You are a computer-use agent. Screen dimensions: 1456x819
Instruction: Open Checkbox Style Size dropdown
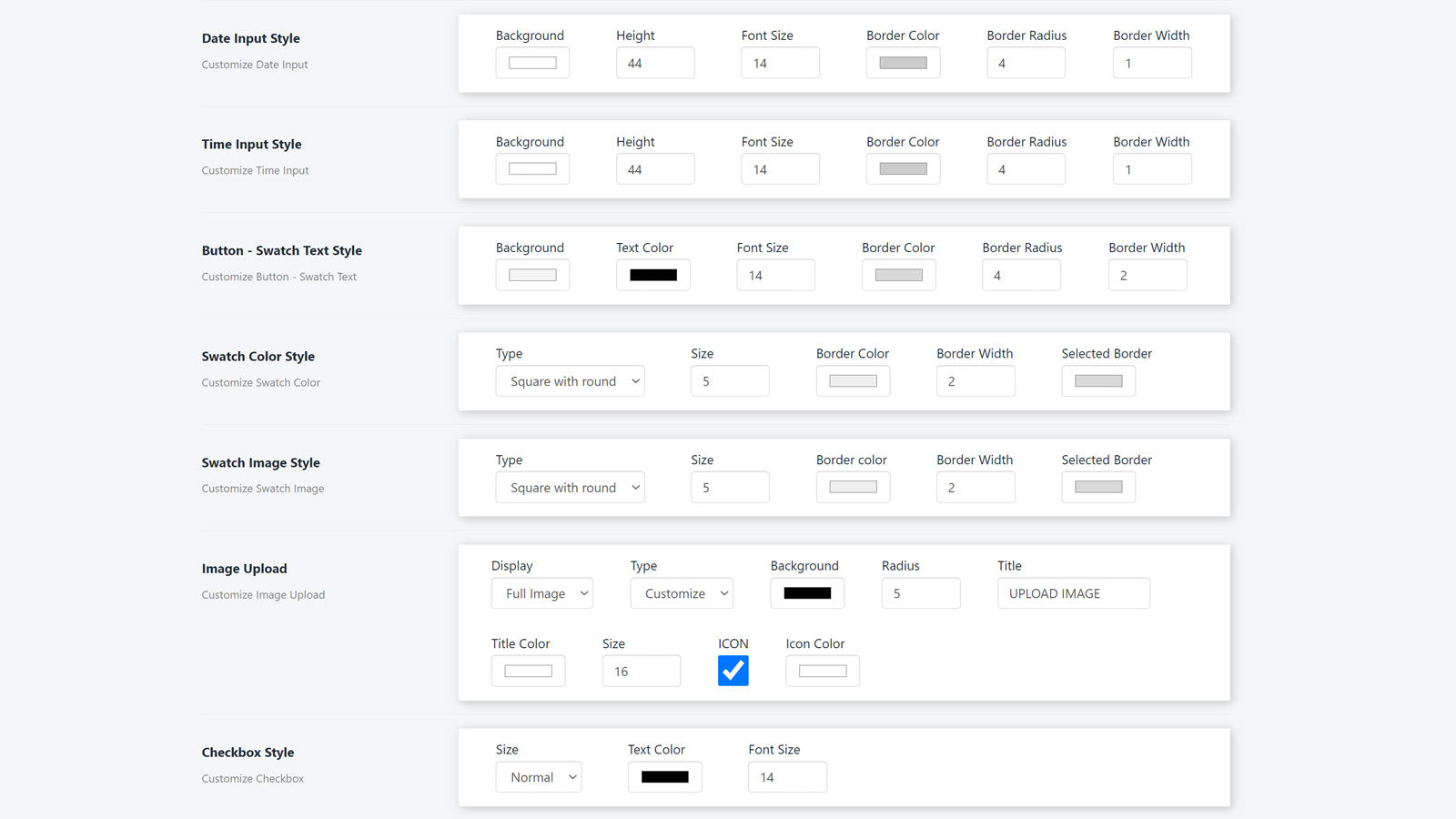coord(539,777)
